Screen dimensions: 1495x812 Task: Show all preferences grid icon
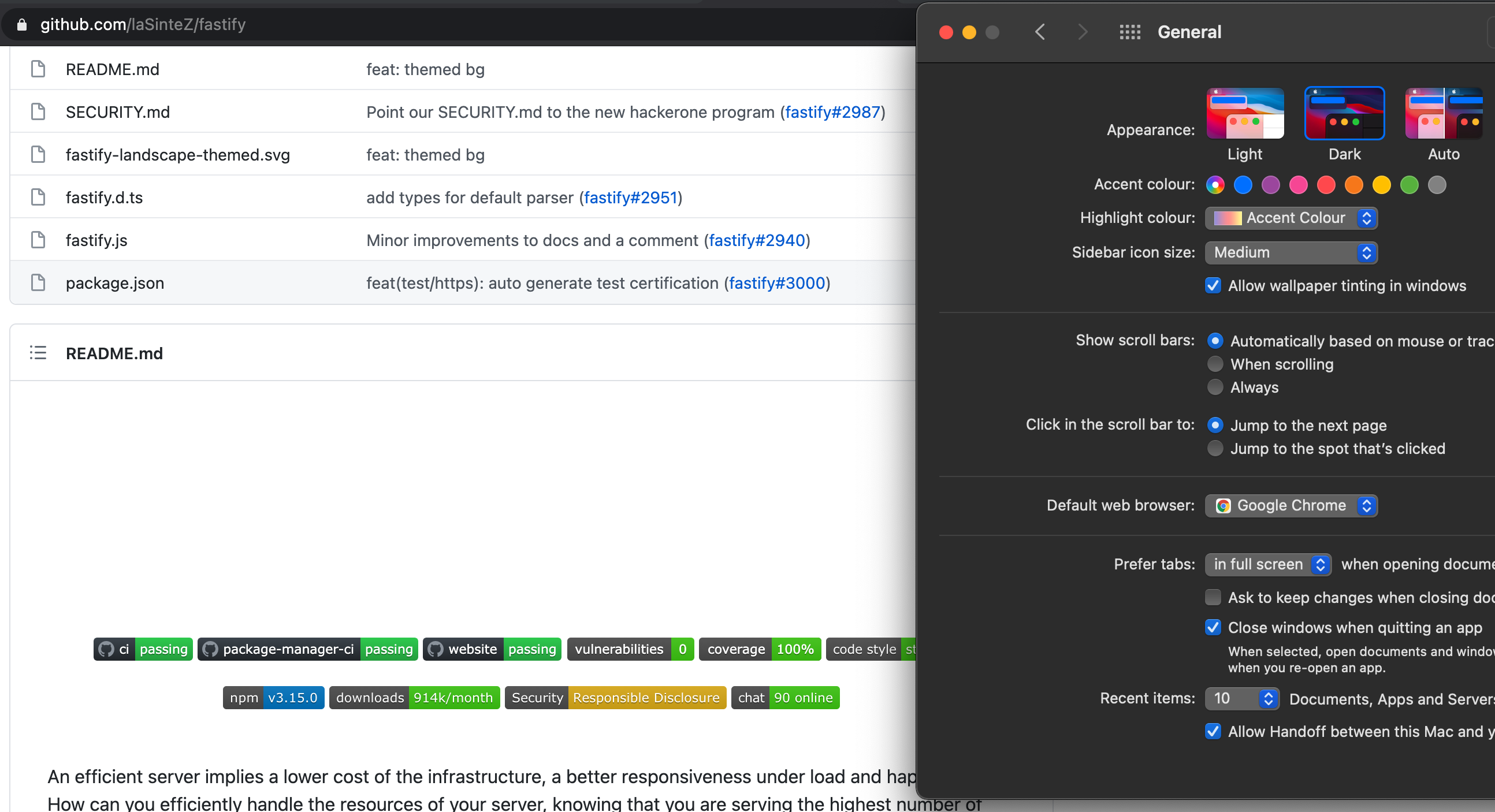pyautogui.click(x=1130, y=32)
